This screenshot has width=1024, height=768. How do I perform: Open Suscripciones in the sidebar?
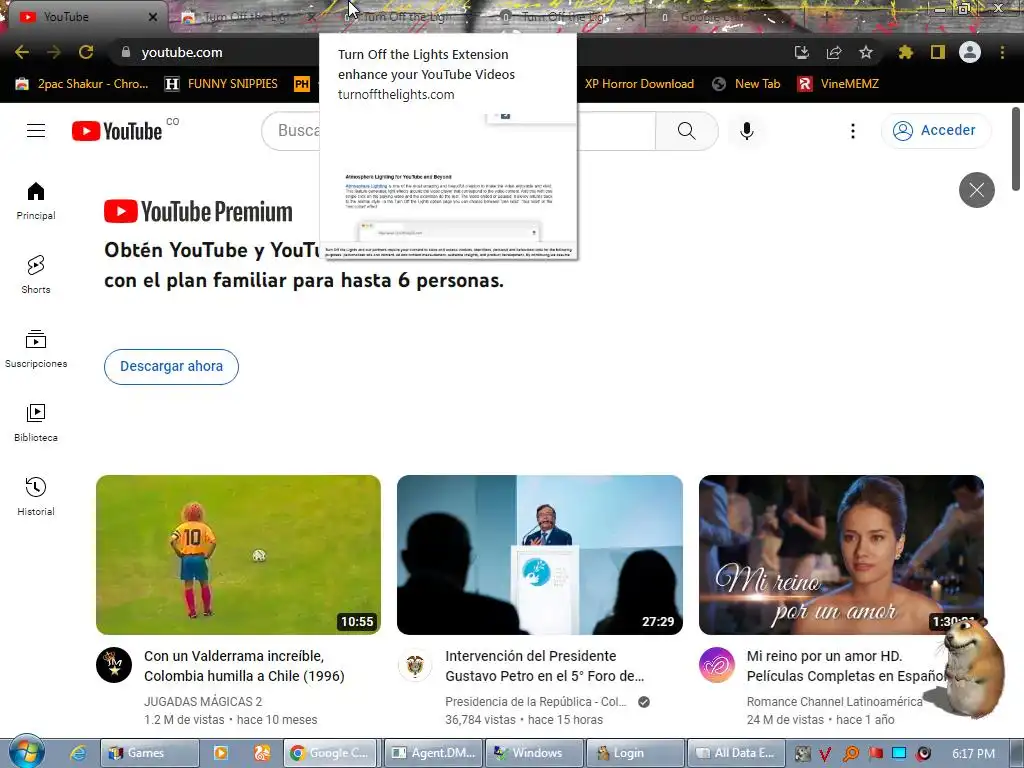click(x=36, y=349)
